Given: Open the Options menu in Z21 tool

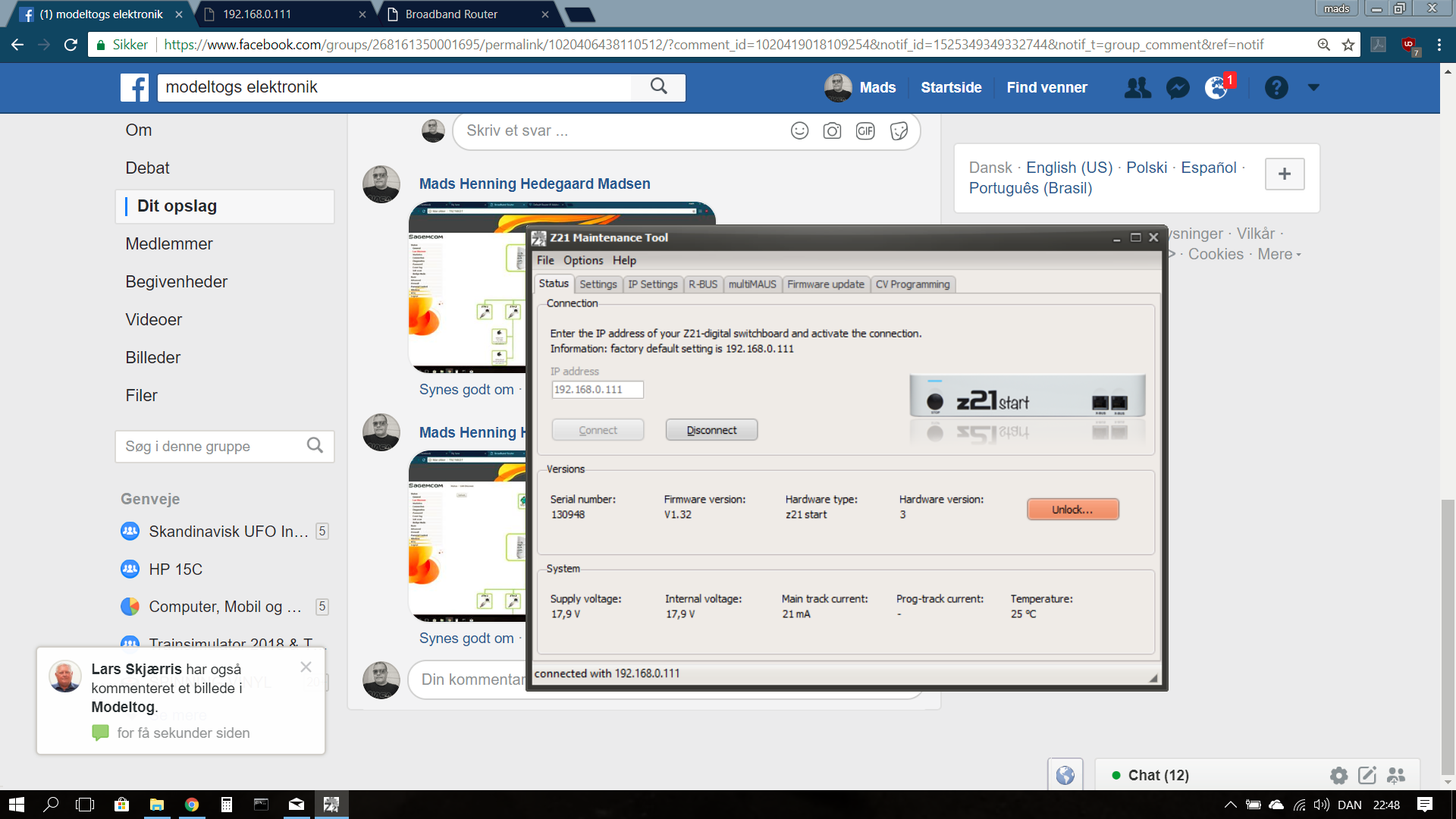Looking at the screenshot, I should (x=583, y=260).
